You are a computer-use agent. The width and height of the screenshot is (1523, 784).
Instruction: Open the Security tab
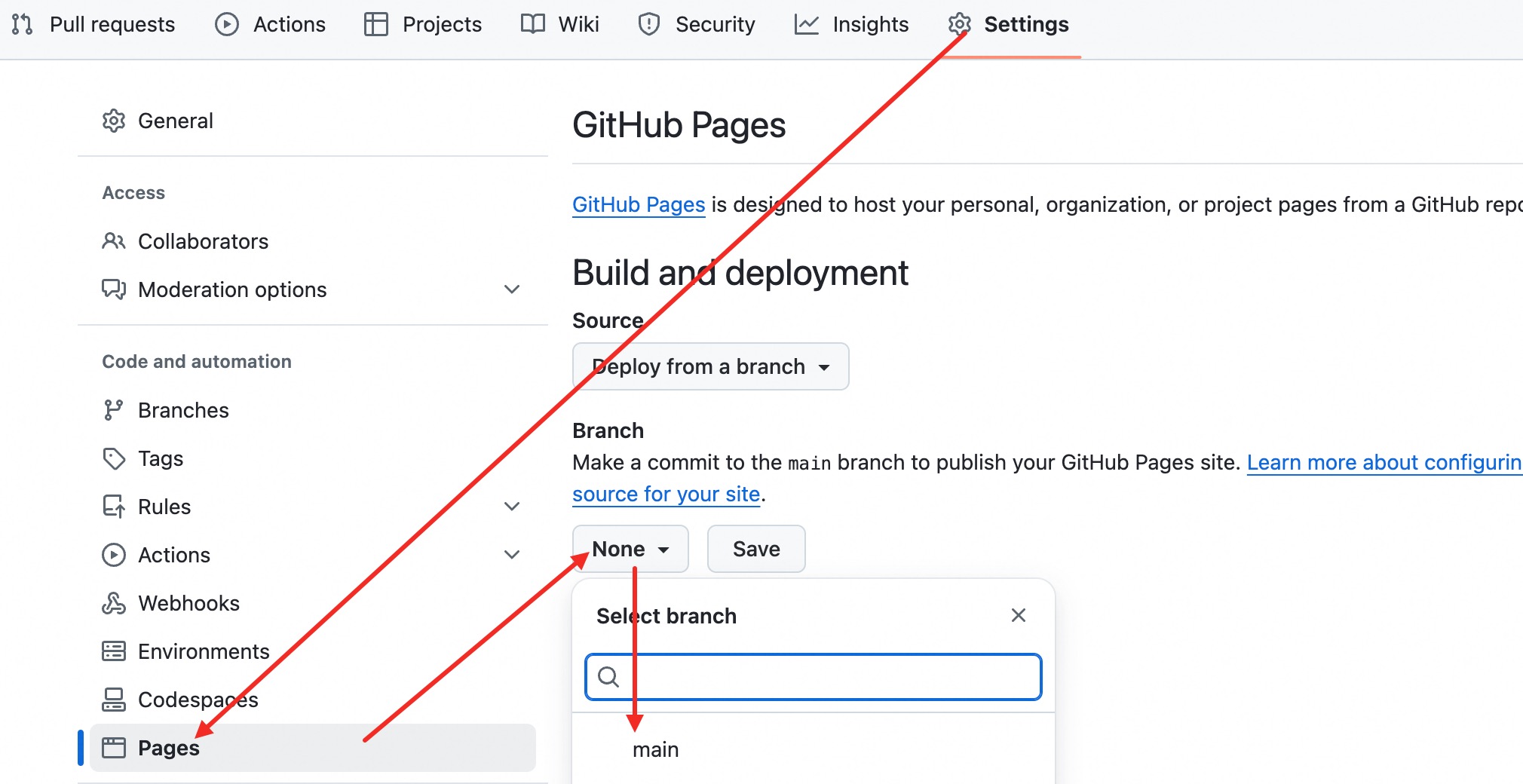(x=696, y=25)
